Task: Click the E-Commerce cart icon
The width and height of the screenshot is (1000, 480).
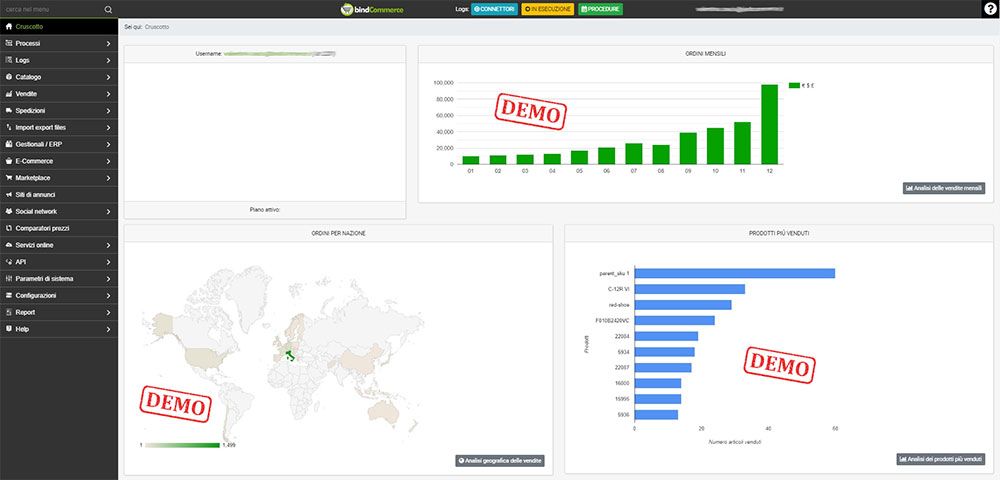Action: pyautogui.click(x=8, y=161)
